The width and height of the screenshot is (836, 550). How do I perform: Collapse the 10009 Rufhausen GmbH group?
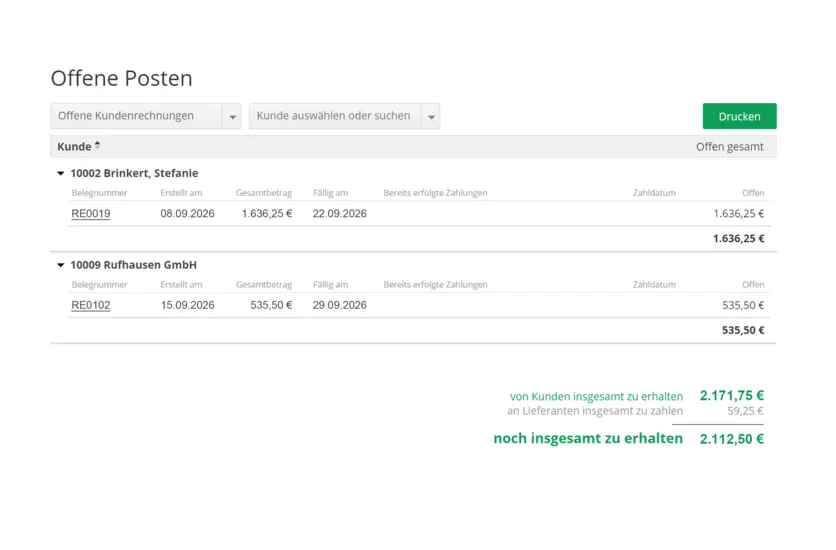click(60, 266)
